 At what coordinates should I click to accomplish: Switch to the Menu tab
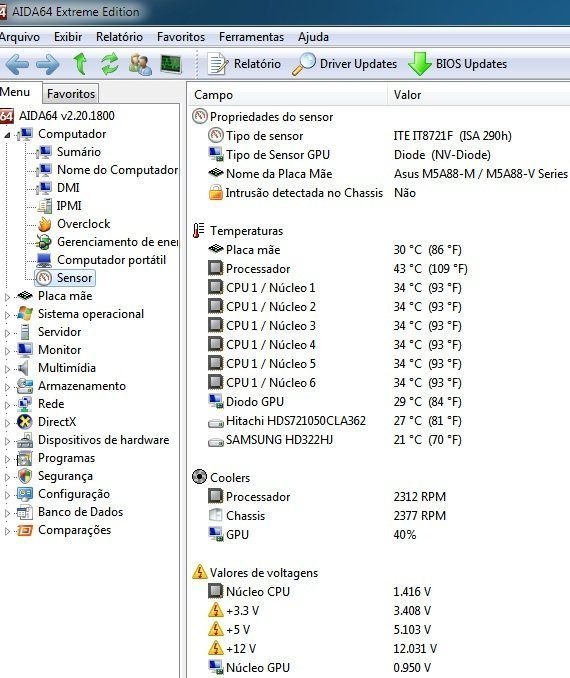click(x=15, y=92)
